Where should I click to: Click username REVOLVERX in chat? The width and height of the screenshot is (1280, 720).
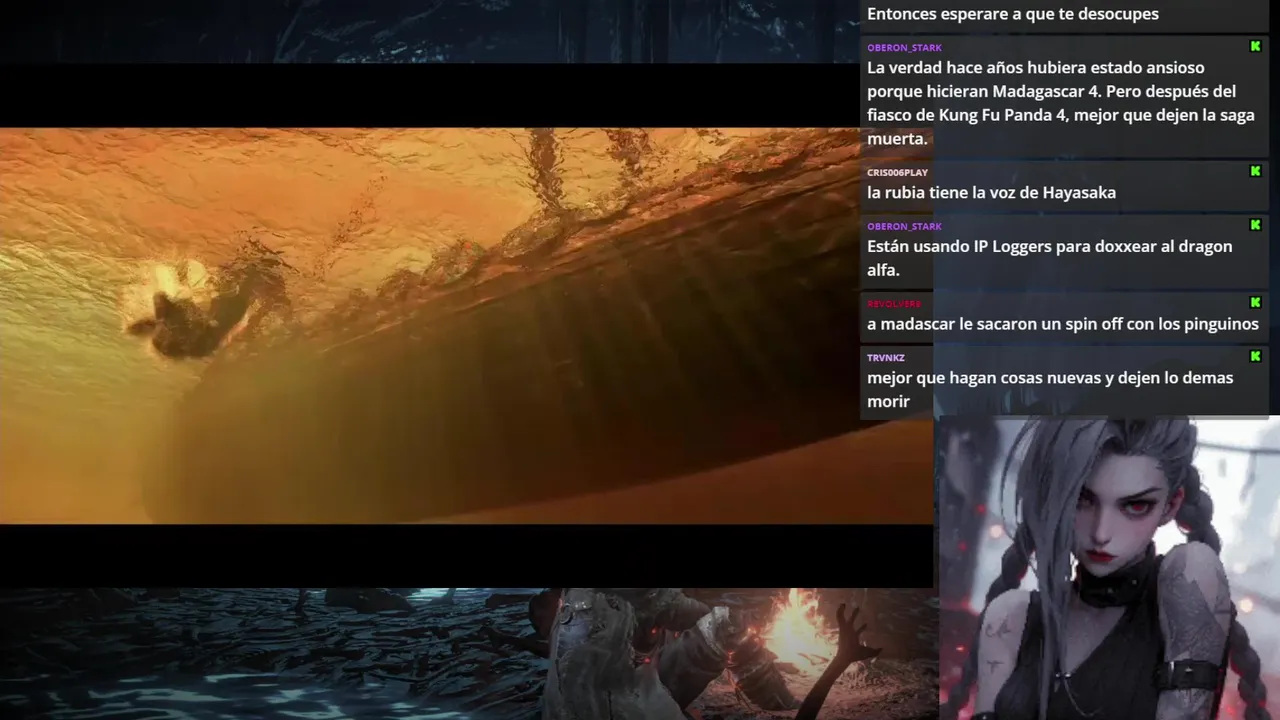pos(894,303)
